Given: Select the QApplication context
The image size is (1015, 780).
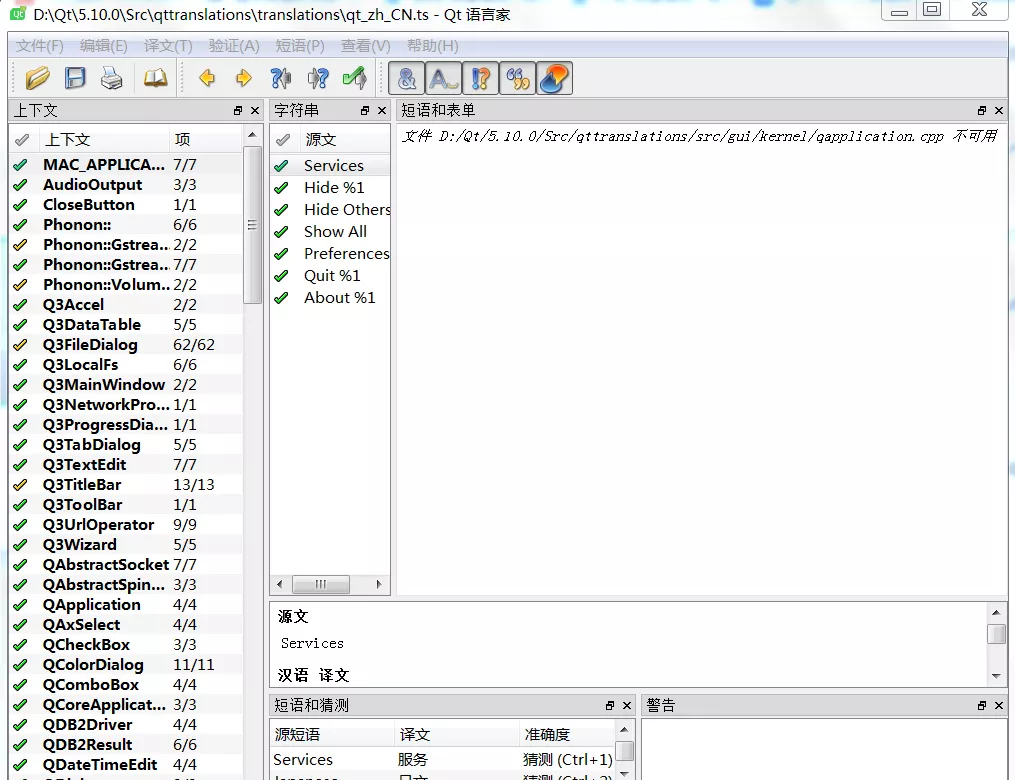Looking at the screenshot, I should point(126,605).
